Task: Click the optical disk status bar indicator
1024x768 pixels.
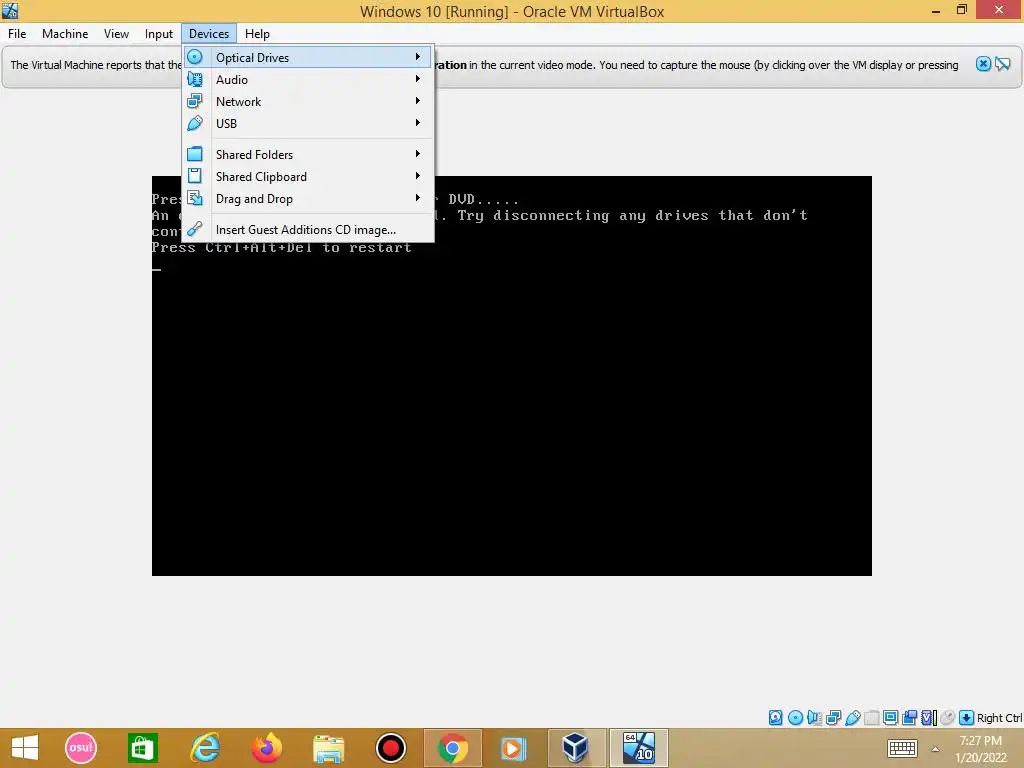Action: click(x=795, y=718)
